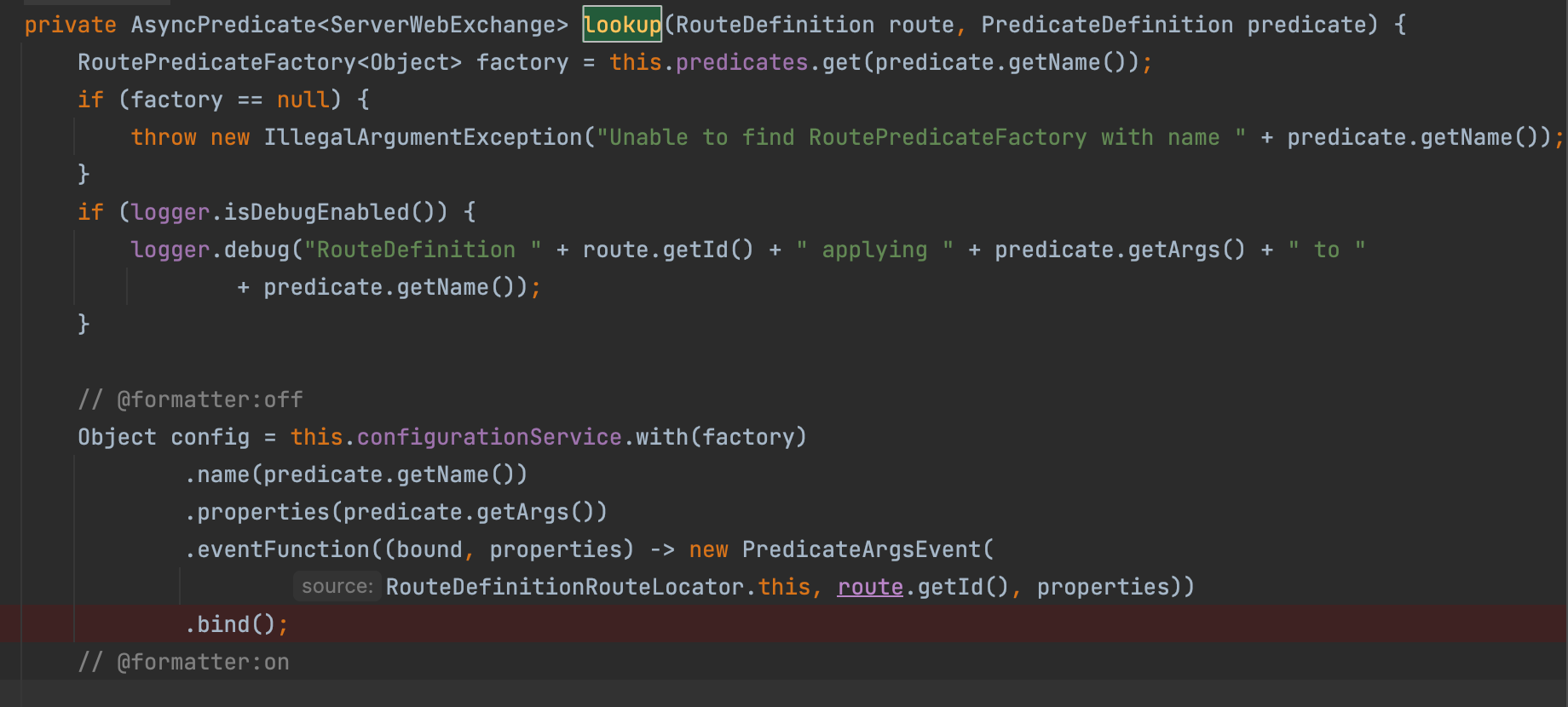Click the config variable name

210,437
